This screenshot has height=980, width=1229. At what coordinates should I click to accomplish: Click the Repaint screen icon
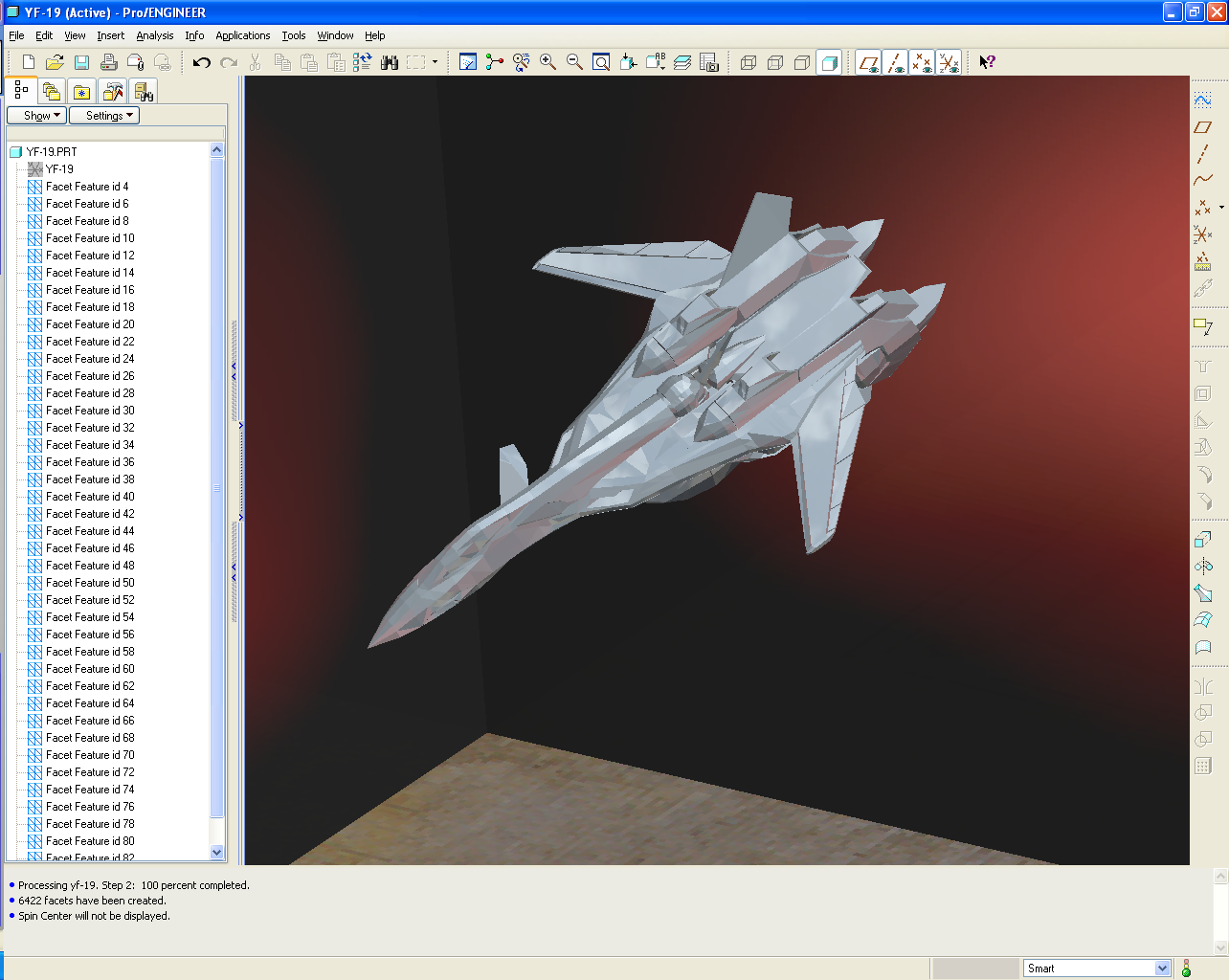(468, 62)
